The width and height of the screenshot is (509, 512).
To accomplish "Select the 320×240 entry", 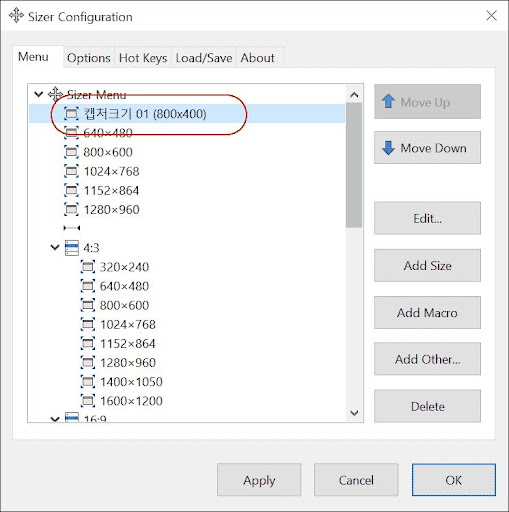I will pyautogui.click(x=124, y=267).
